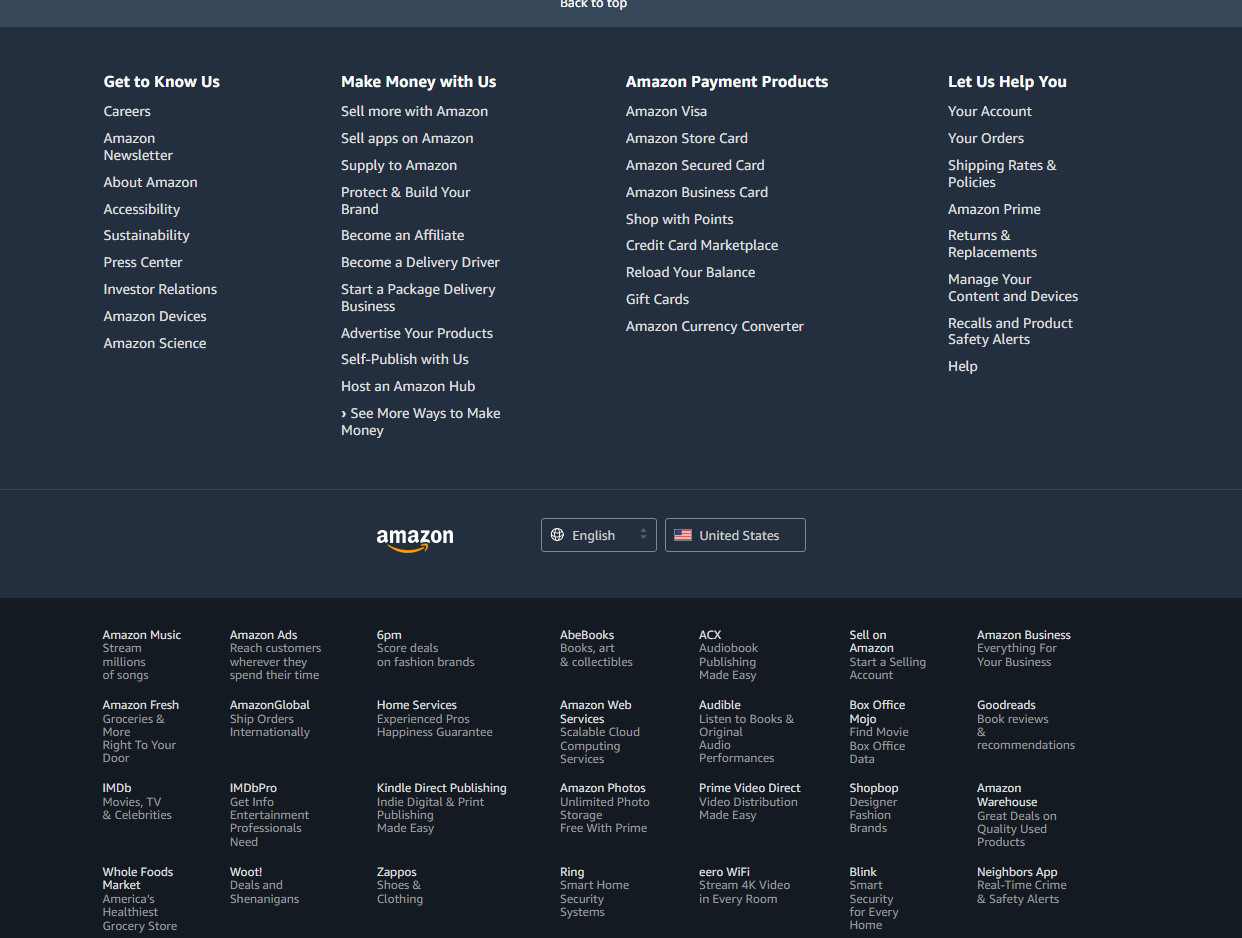The height and width of the screenshot is (938, 1242).
Task: Click the Help link
Action: [x=963, y=366]
